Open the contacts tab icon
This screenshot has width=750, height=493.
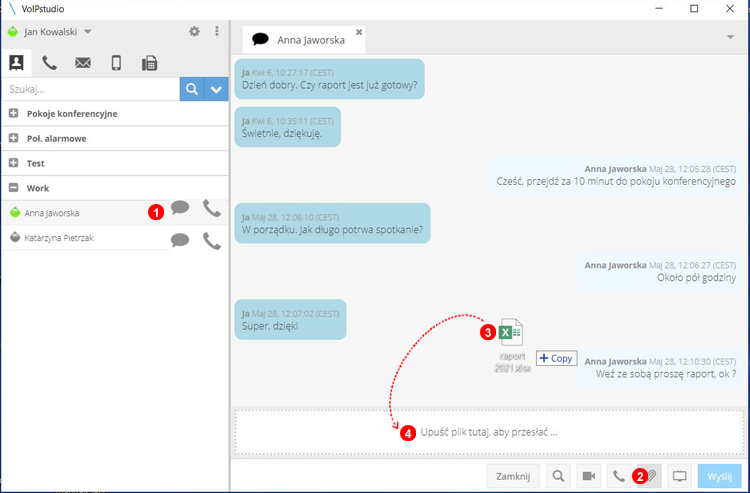click(x=16, y=63)
